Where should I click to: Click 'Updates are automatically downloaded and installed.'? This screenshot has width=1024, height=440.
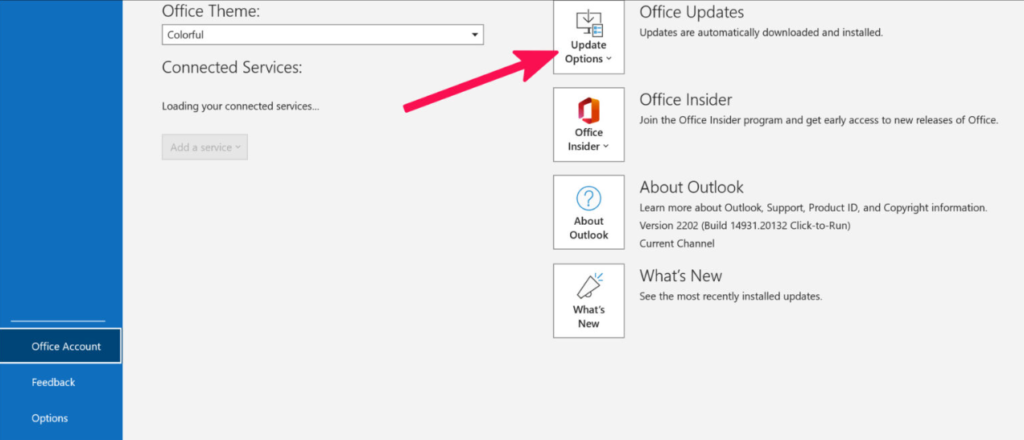point(761,32)
